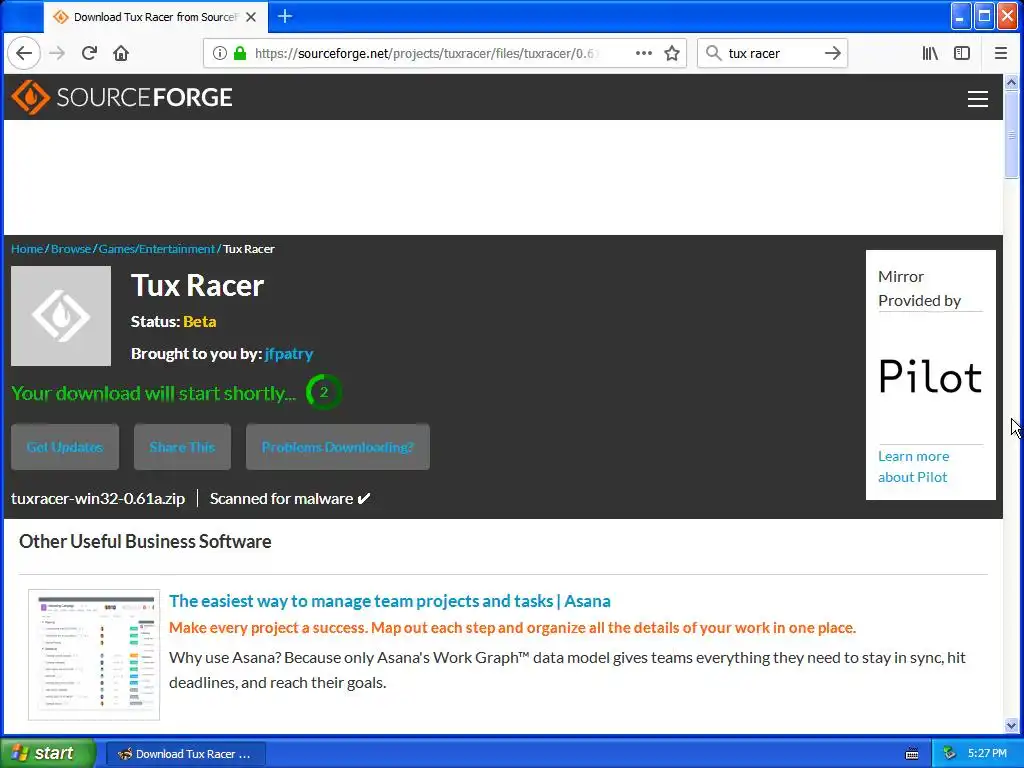This screenshot has height=768, width=1024.
Task: Reload the current page
Action: [x=89, y=54]
